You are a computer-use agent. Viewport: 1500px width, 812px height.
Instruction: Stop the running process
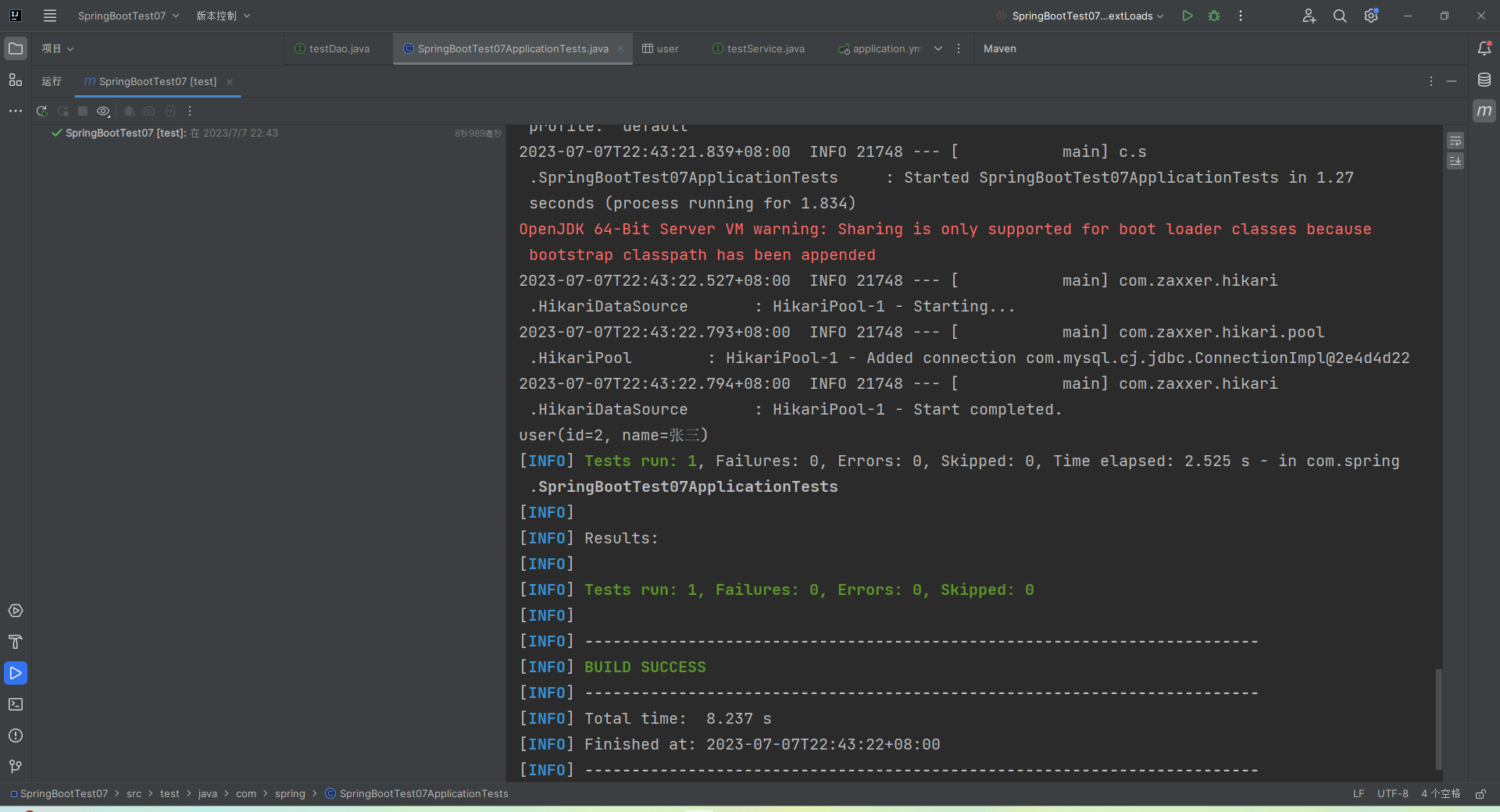83,111
